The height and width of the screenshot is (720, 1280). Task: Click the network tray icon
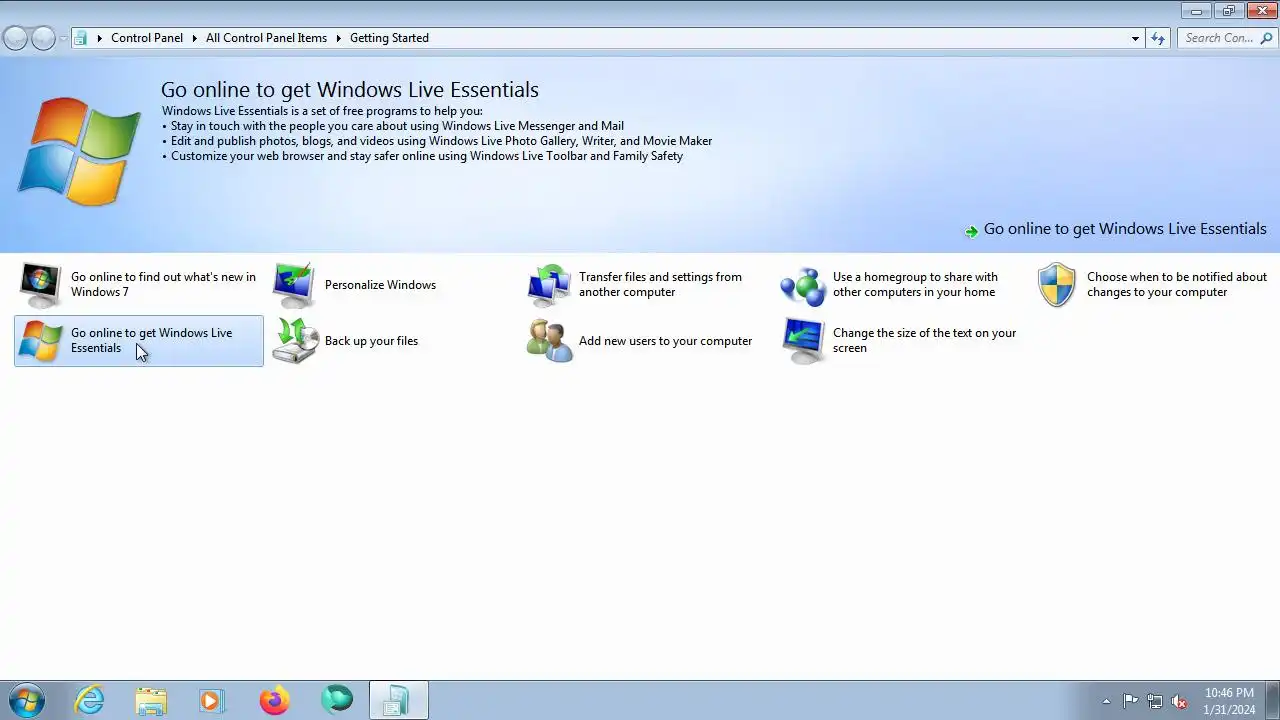tap(1155, 701)
